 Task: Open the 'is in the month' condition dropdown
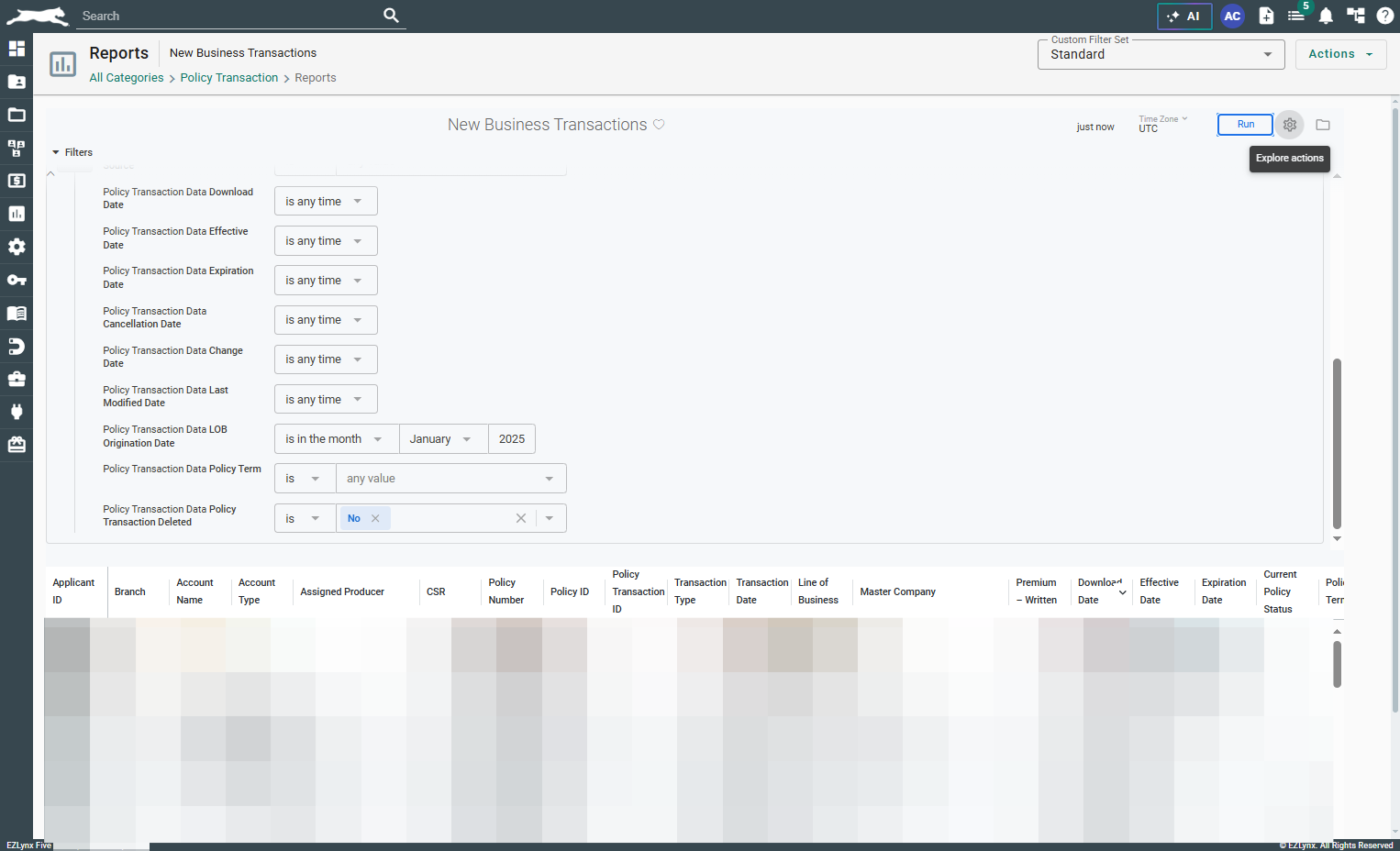337,439
